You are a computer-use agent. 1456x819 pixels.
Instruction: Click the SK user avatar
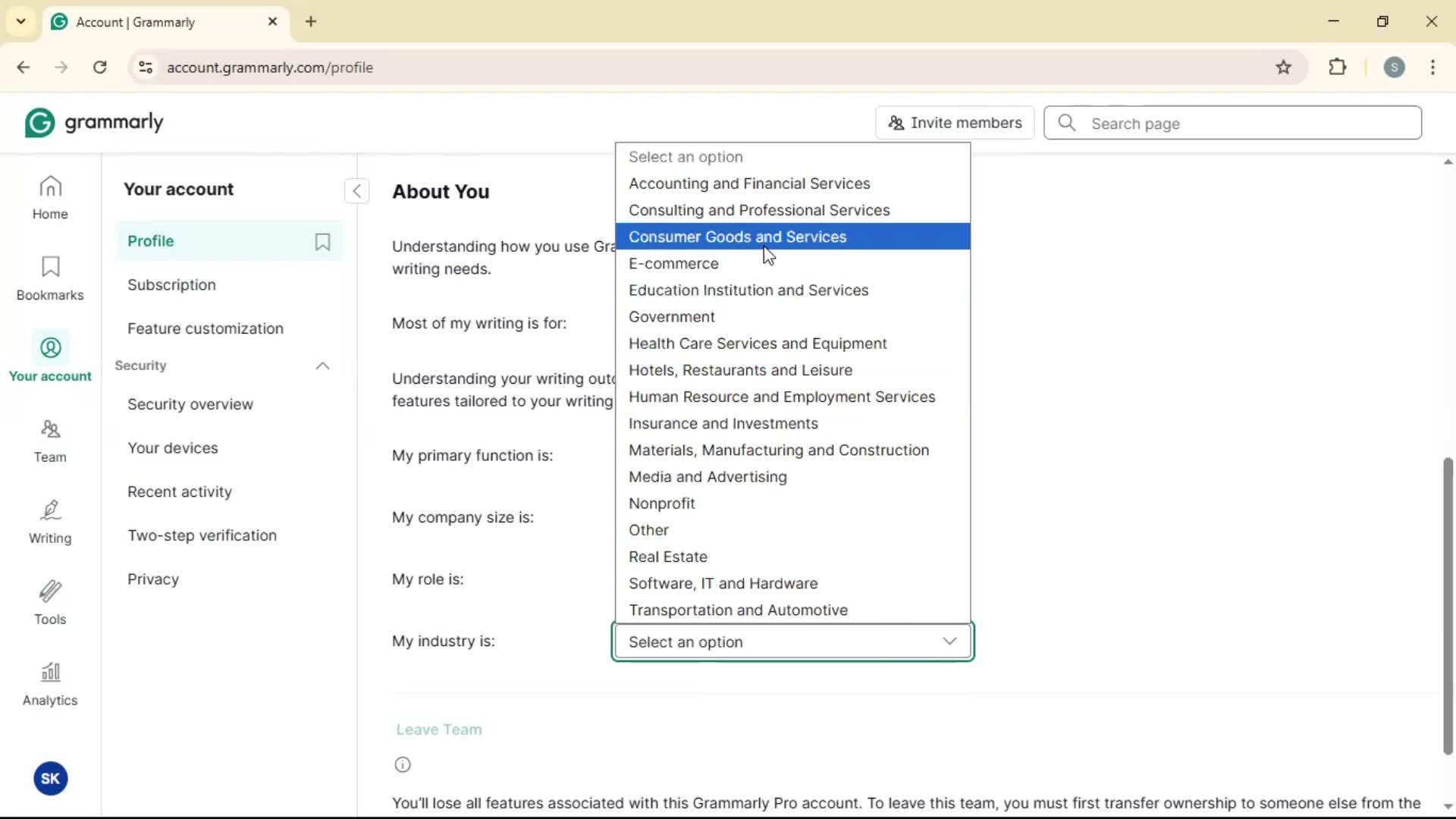pos(51,779)
